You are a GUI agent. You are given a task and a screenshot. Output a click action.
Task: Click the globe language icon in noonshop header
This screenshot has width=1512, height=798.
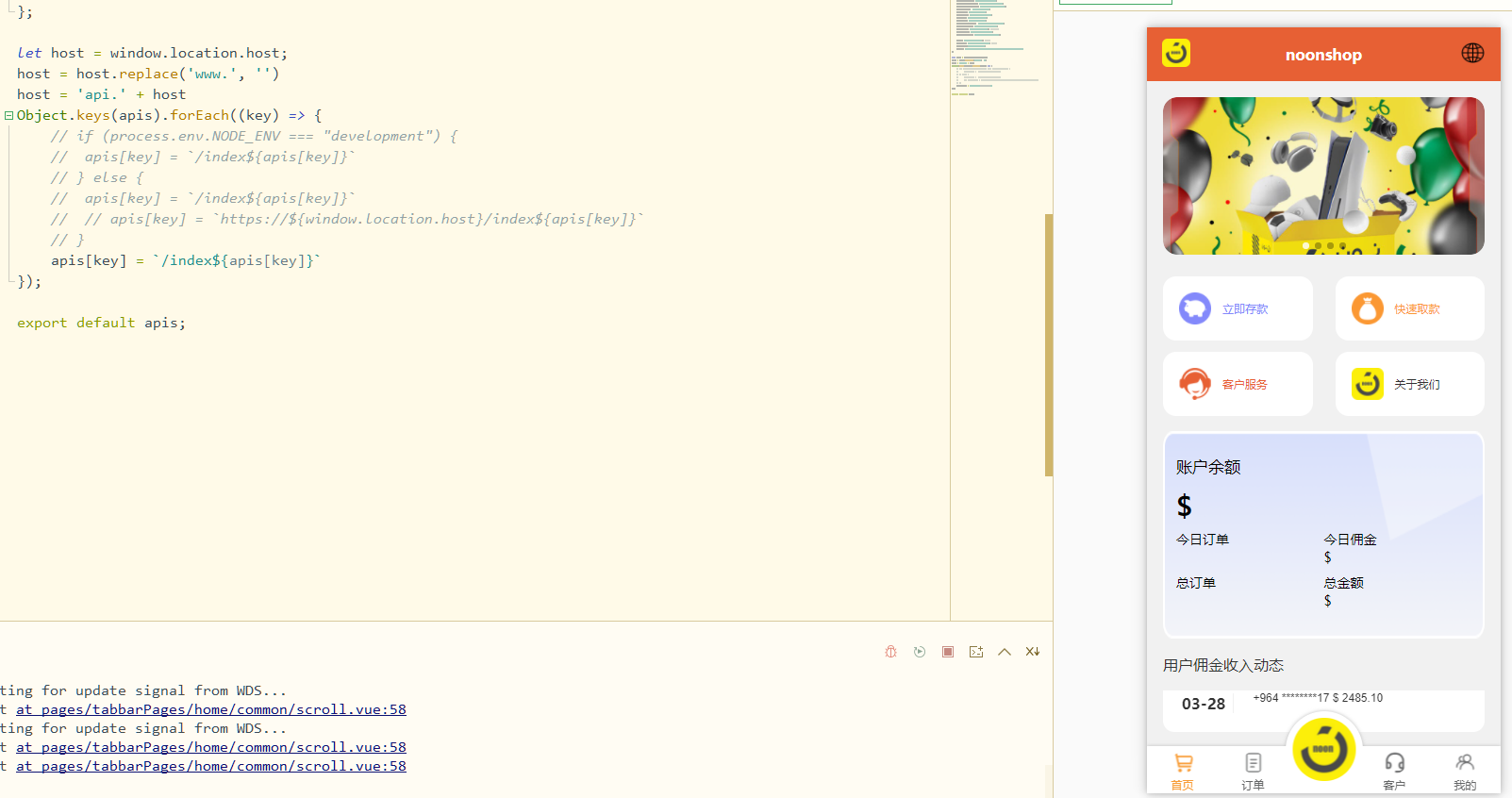click(x=1472, y=54)
